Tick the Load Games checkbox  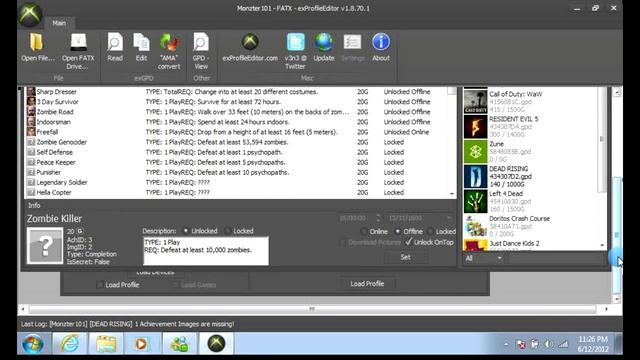pyautogui.click(x=175, y=285)
